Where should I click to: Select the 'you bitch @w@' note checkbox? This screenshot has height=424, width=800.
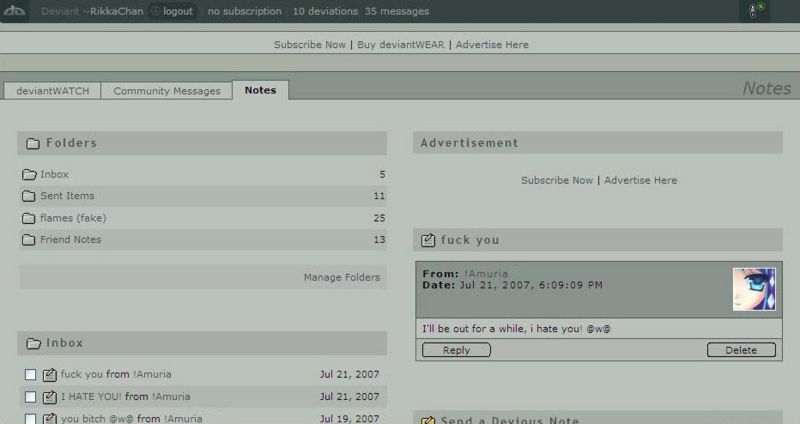click(31, 418)
